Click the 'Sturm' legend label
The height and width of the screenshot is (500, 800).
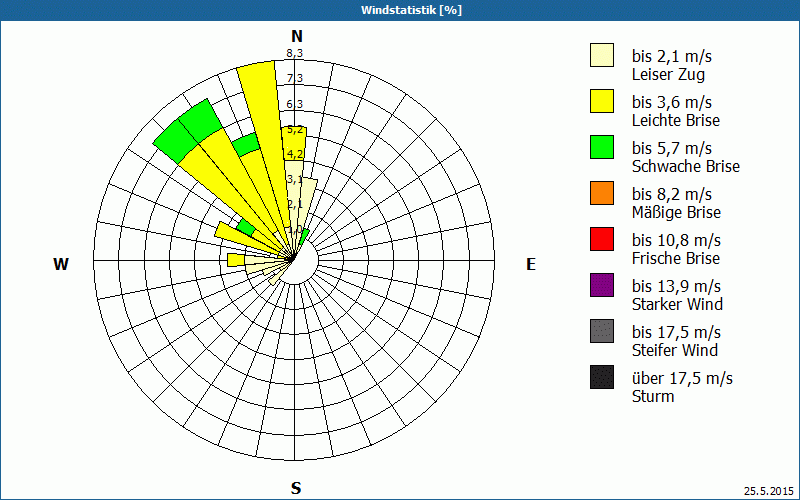coord(653,396)
